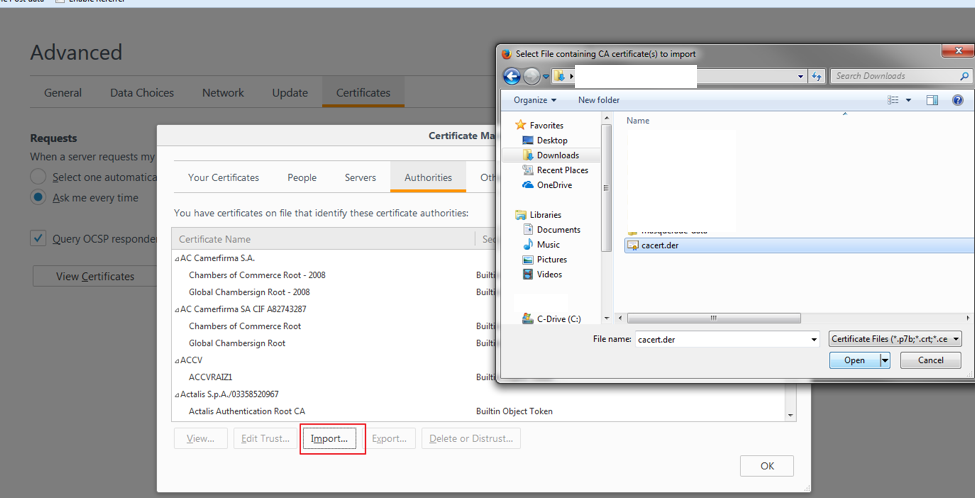Create a New folder

[x=599, y=99]
